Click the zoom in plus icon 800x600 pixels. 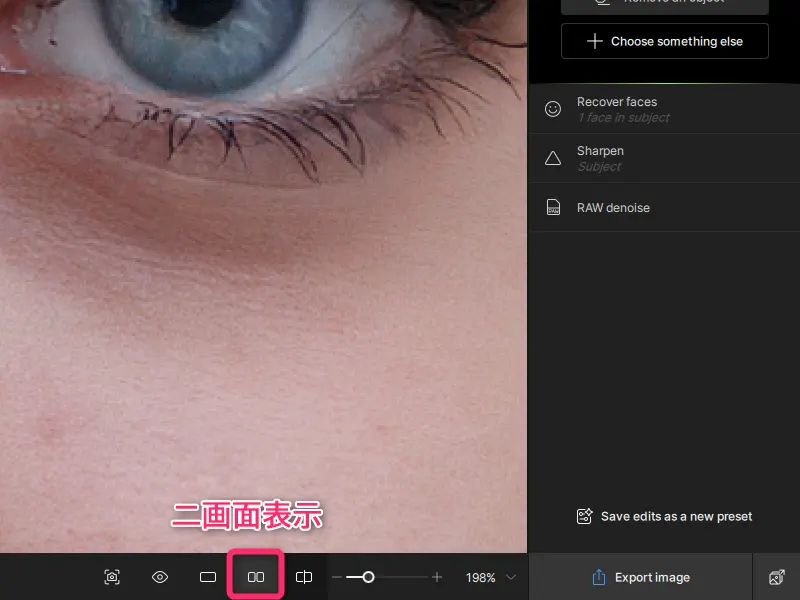[437, 577]
